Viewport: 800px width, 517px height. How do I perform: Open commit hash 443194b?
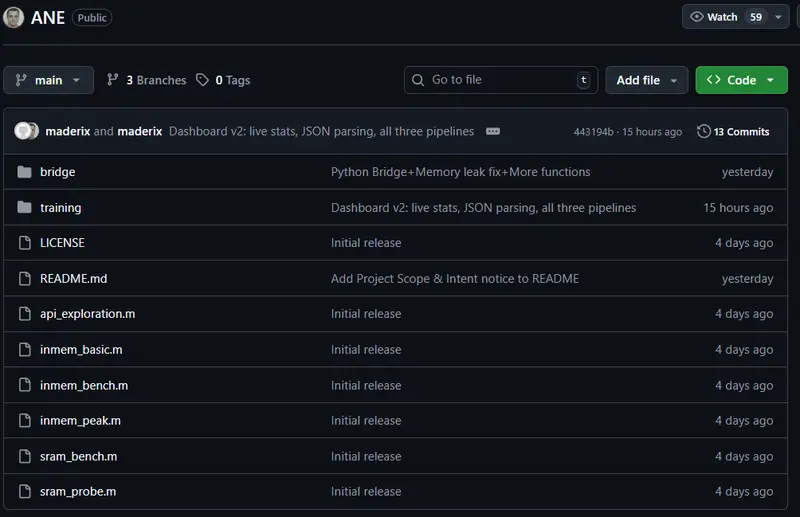click(593, 132)
